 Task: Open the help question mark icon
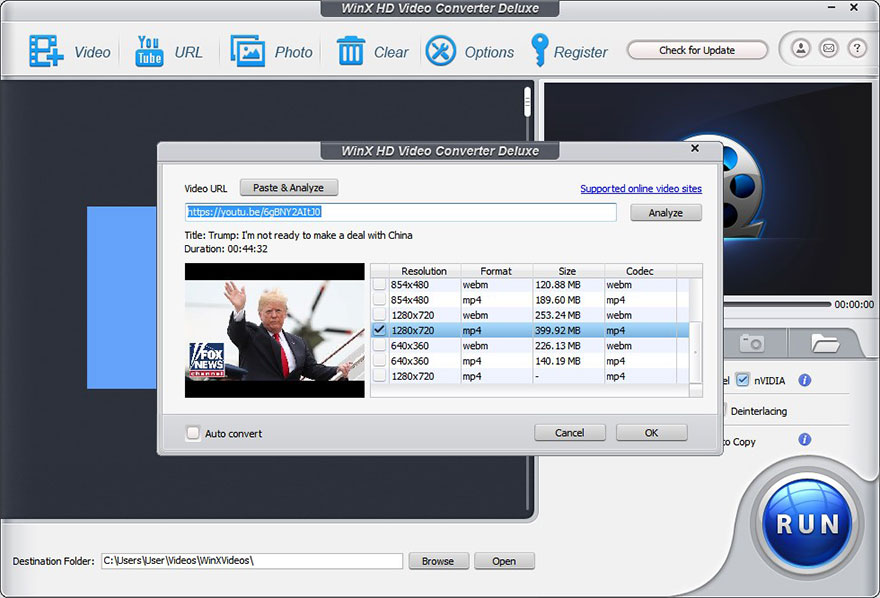coord(856,49)
